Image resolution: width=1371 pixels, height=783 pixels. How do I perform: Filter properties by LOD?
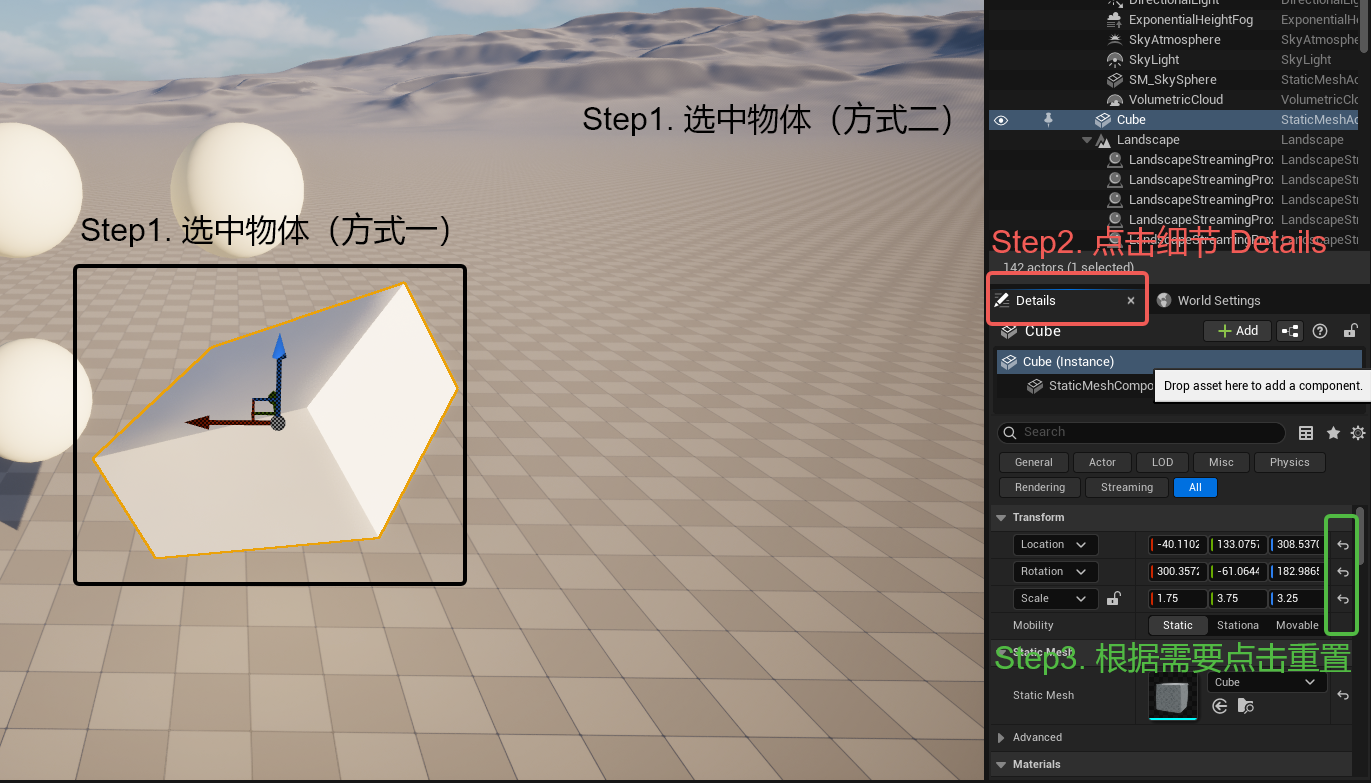[x=1162, y=462]
